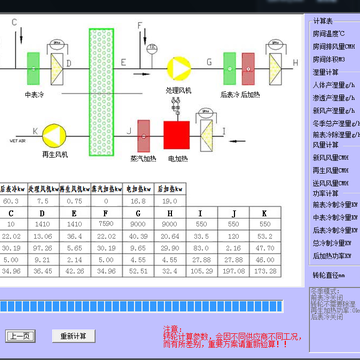Click the 渗透产湿量 label
The image size is (360, 360).
(334, 98)
